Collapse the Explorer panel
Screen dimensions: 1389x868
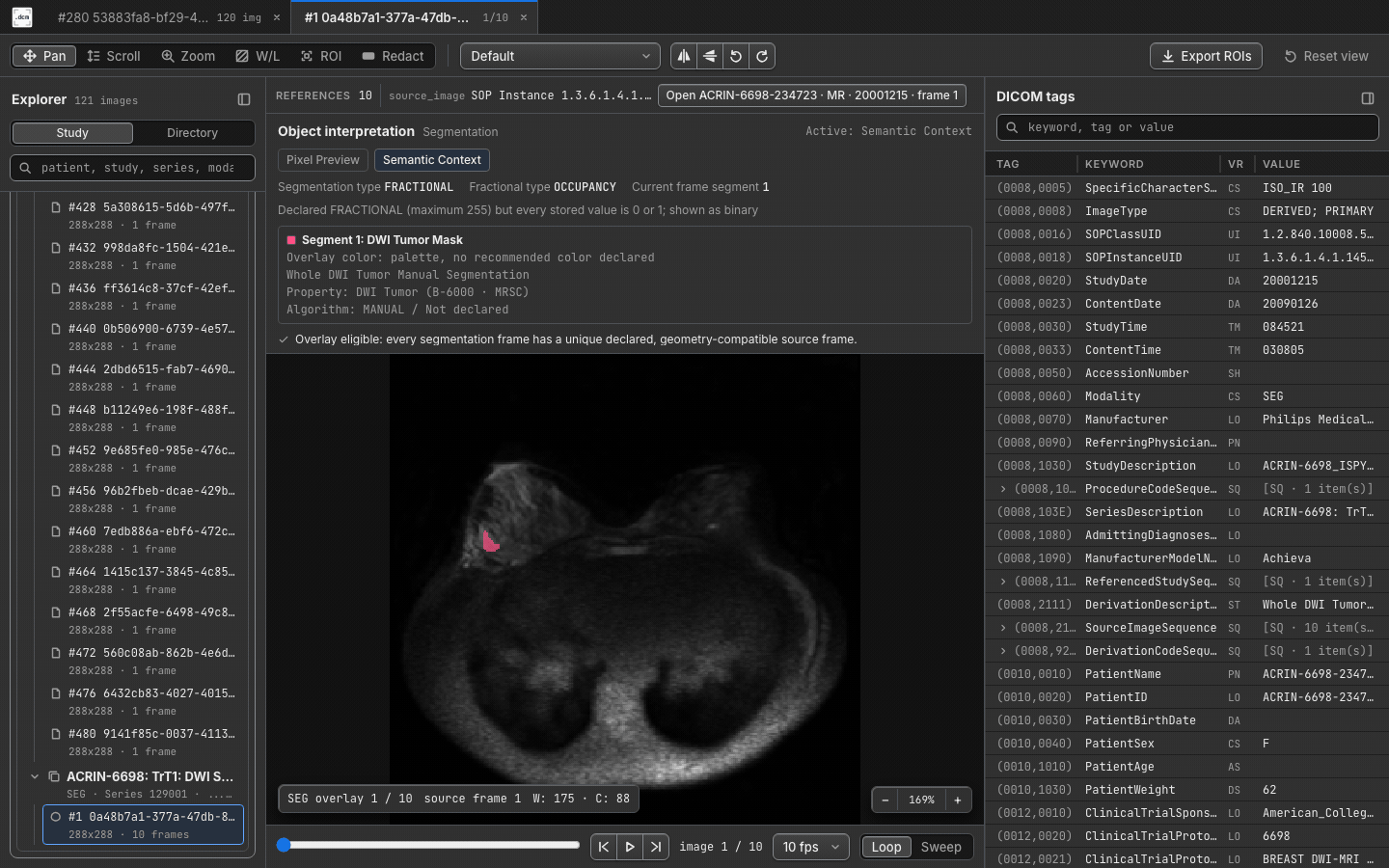pyautogui.click(x=244, y=99)
